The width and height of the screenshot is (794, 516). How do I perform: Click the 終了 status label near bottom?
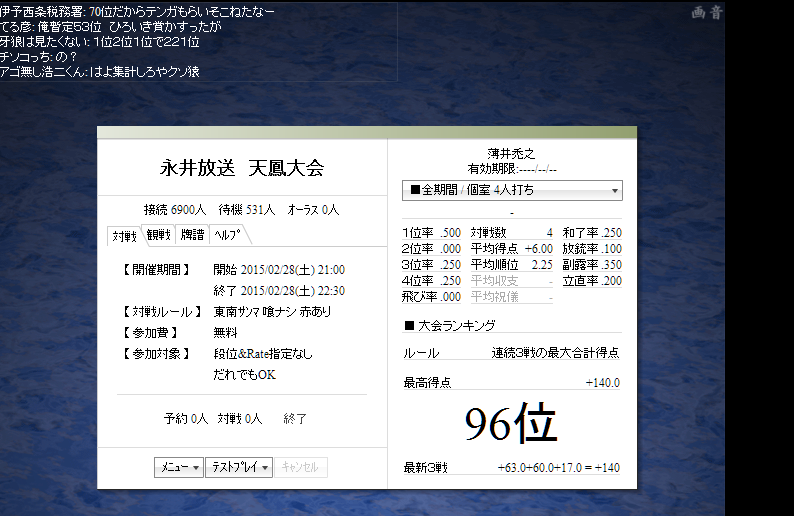295,419
